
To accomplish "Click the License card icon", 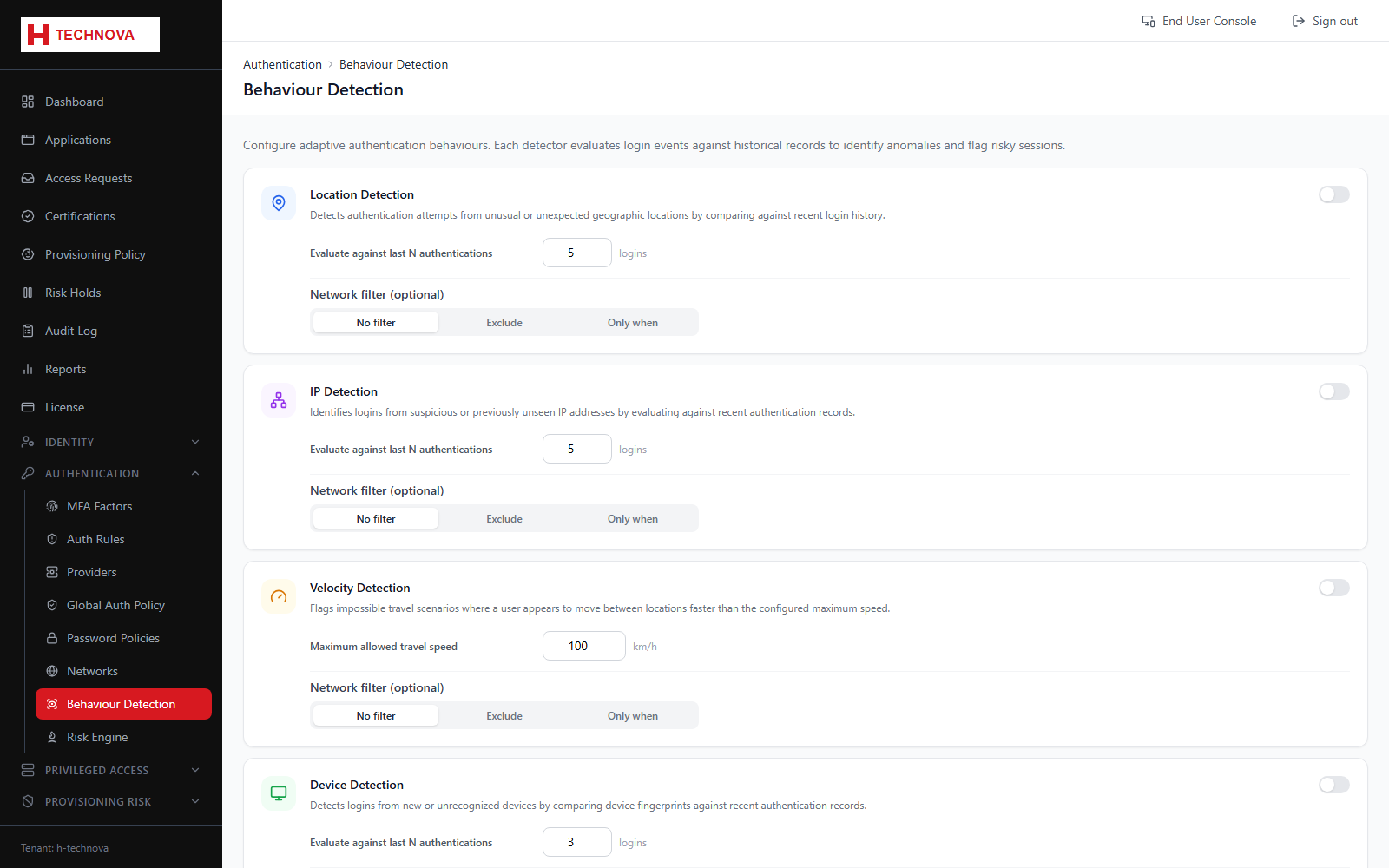I will 28,407.
